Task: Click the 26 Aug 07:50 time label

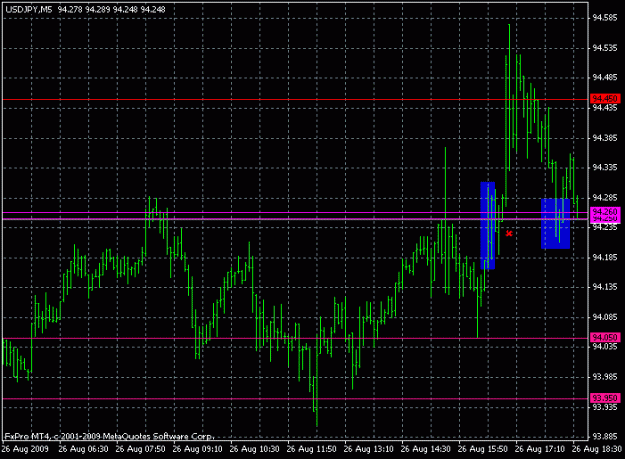Action: click(x=140, y=449)
